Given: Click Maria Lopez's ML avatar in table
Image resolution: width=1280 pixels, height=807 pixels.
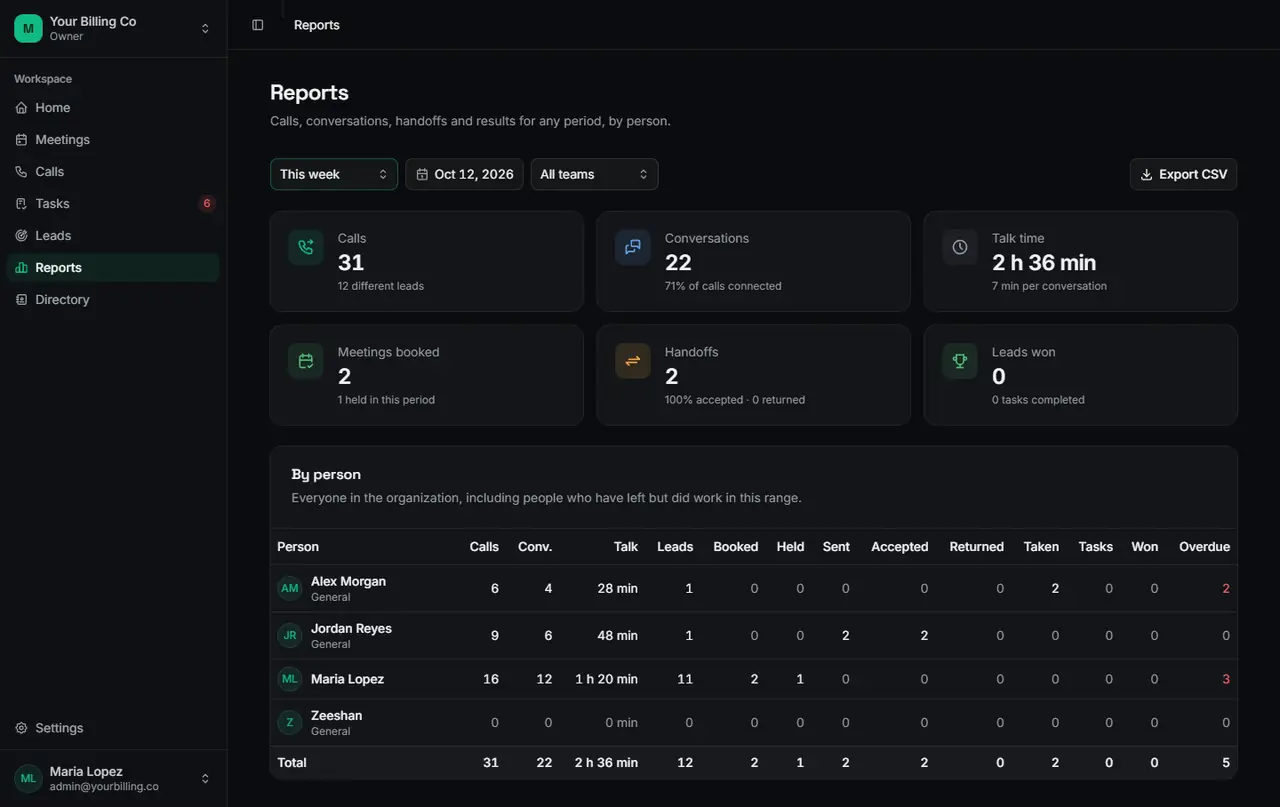Looking at the screenshot, I should coord(290,679).
